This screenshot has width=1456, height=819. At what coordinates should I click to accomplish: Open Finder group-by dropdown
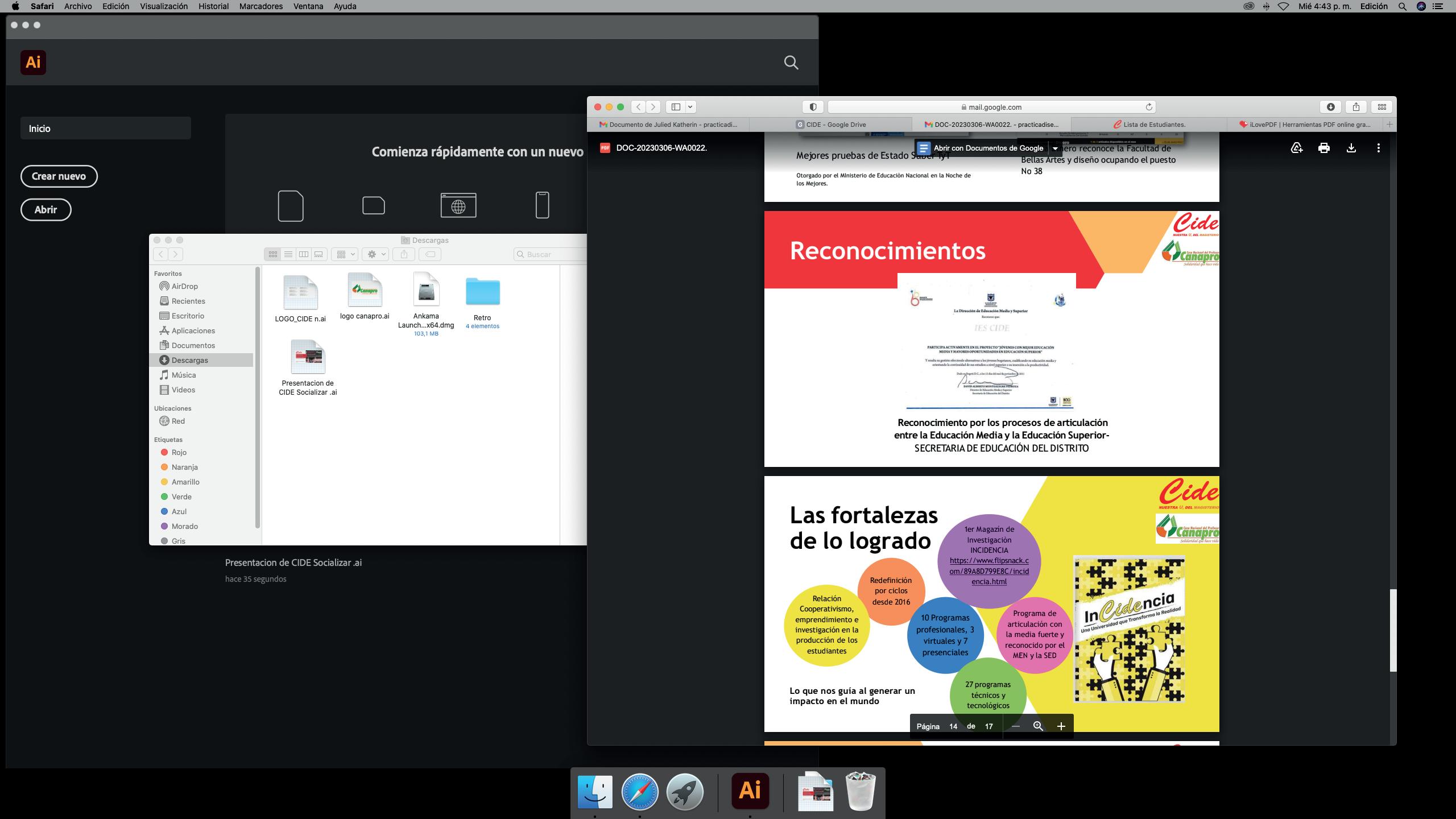click(345, 254)
